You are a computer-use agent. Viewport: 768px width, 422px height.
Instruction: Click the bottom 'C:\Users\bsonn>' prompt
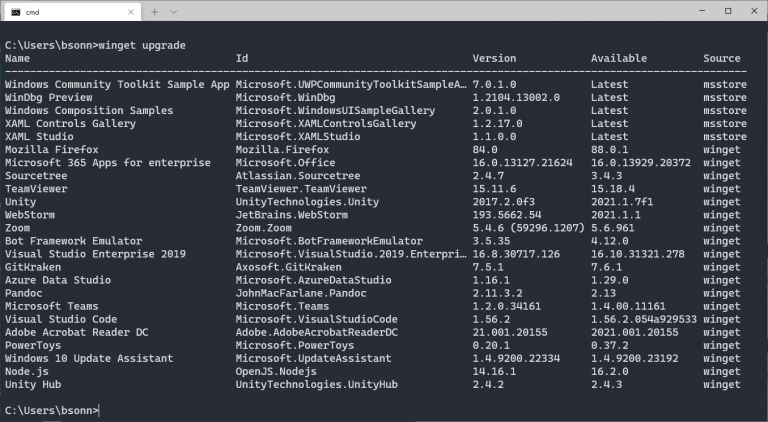pos(51,410)
